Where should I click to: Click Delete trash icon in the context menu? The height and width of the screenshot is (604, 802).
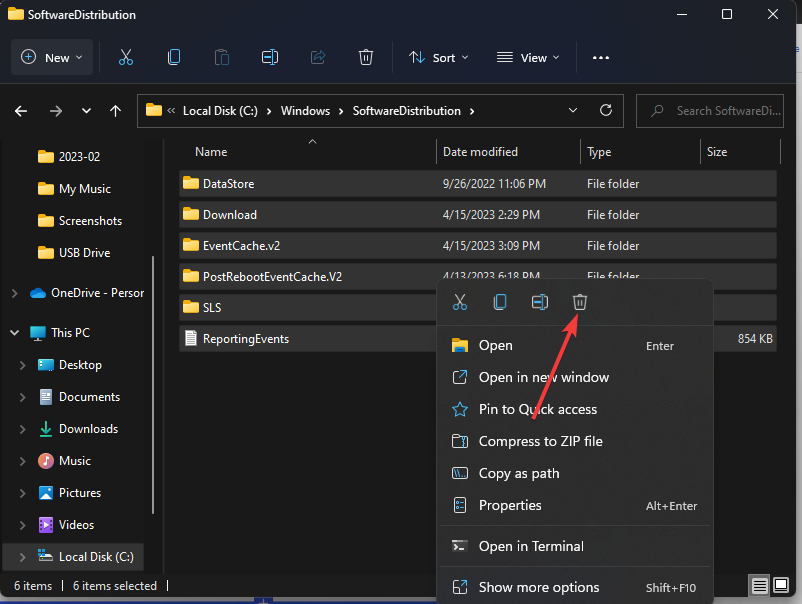coord(580,302)
